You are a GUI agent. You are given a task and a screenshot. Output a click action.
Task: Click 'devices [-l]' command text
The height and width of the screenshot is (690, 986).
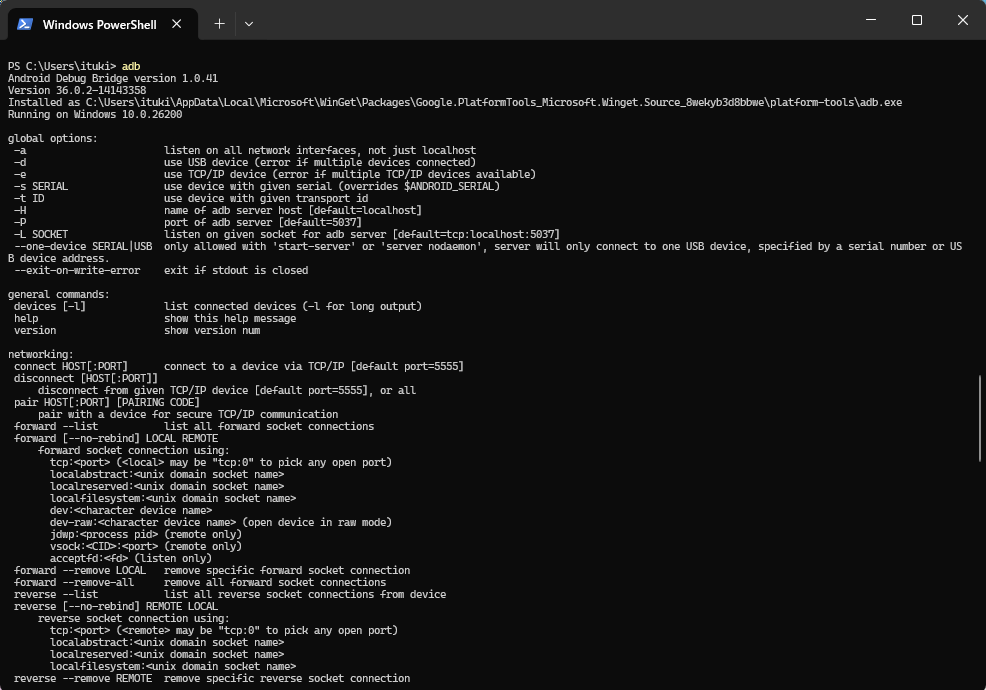50,306
